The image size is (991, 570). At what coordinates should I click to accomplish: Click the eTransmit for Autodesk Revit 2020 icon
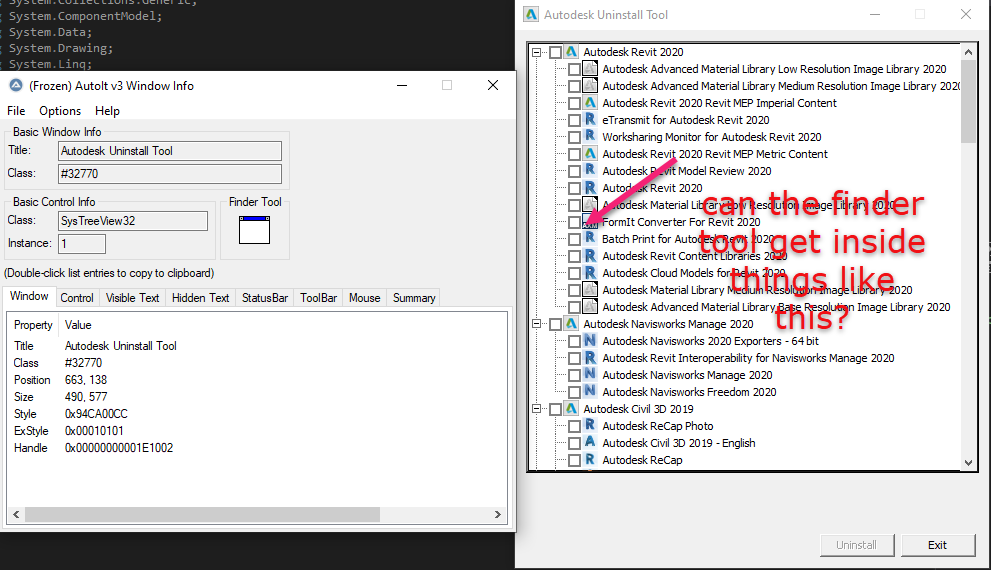point(590,119)
